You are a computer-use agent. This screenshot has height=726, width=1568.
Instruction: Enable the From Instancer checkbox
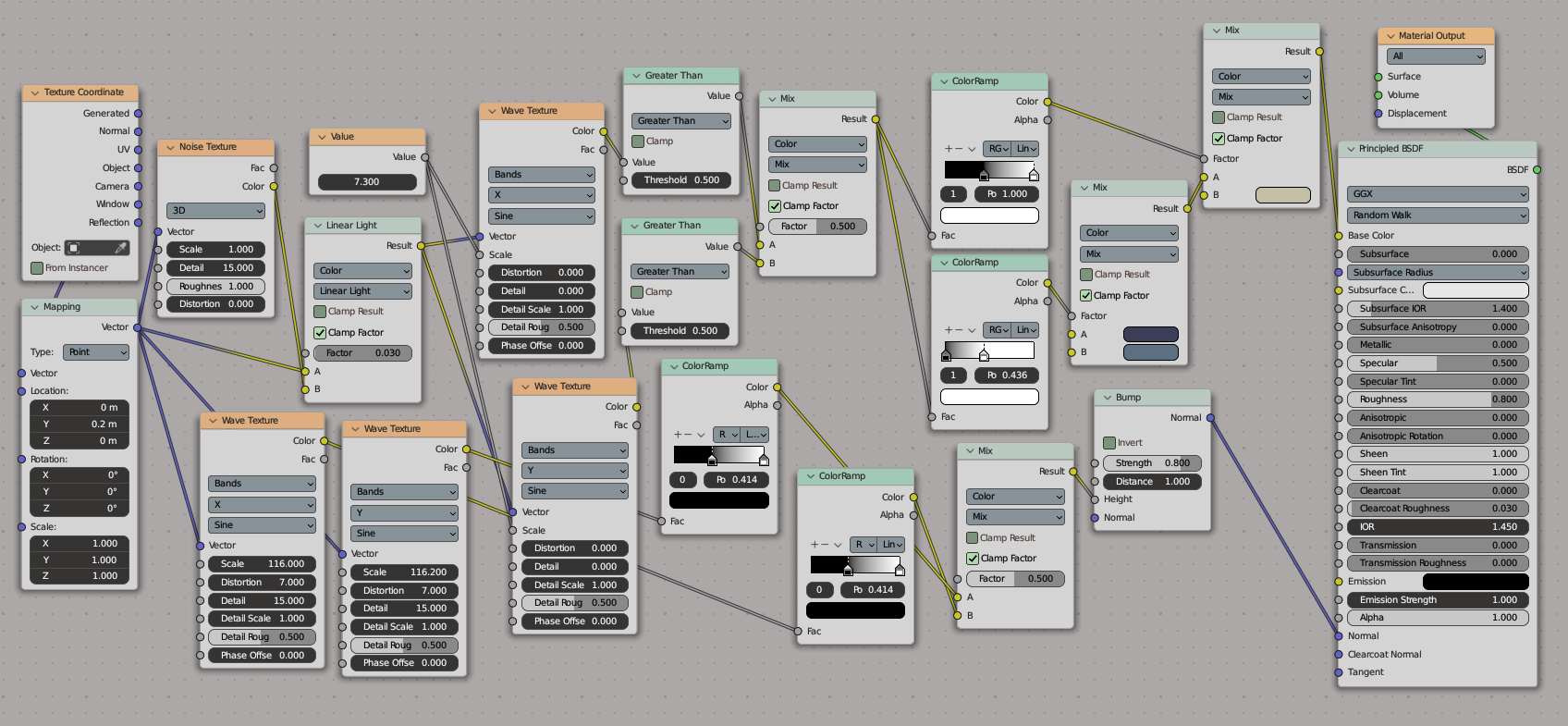37,268
